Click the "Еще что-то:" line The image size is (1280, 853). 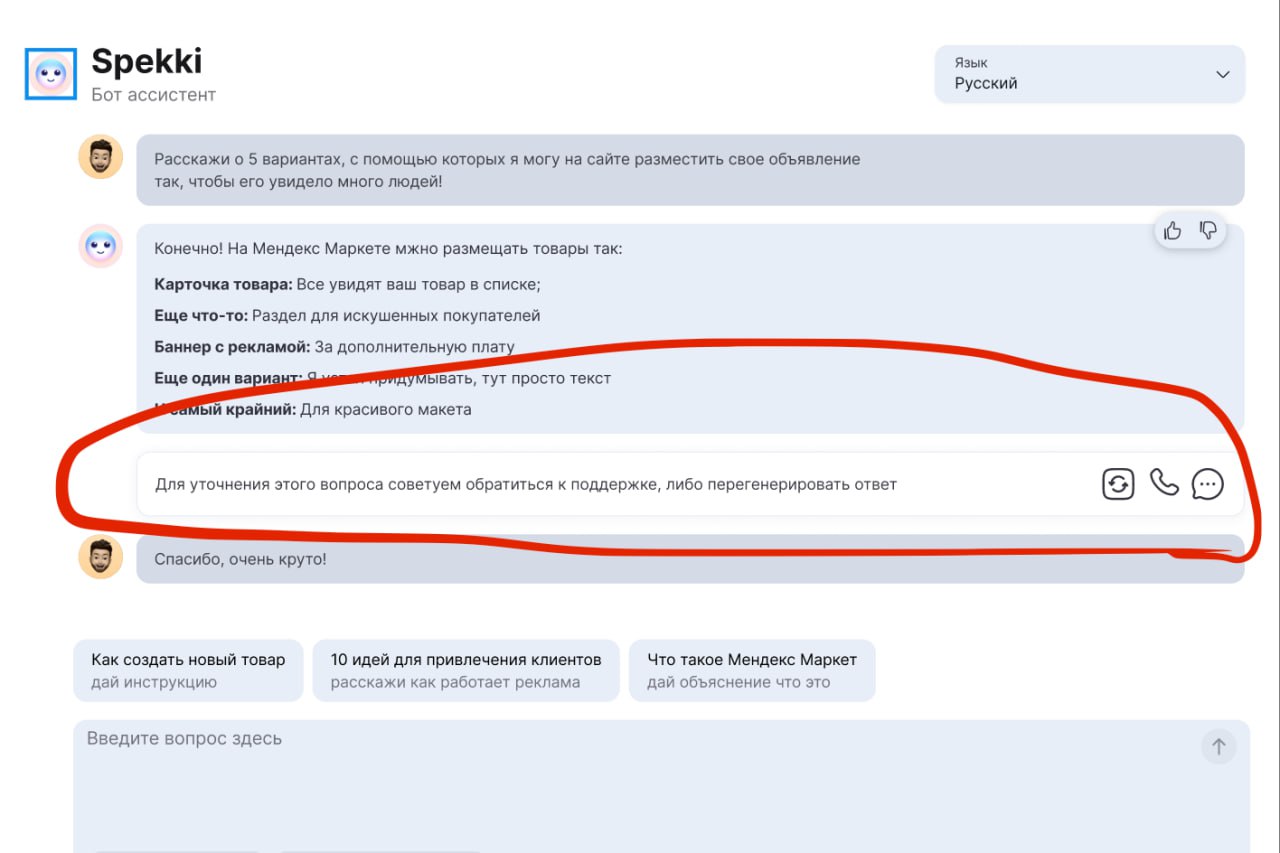pyautogui.click(x=347, y=316)
